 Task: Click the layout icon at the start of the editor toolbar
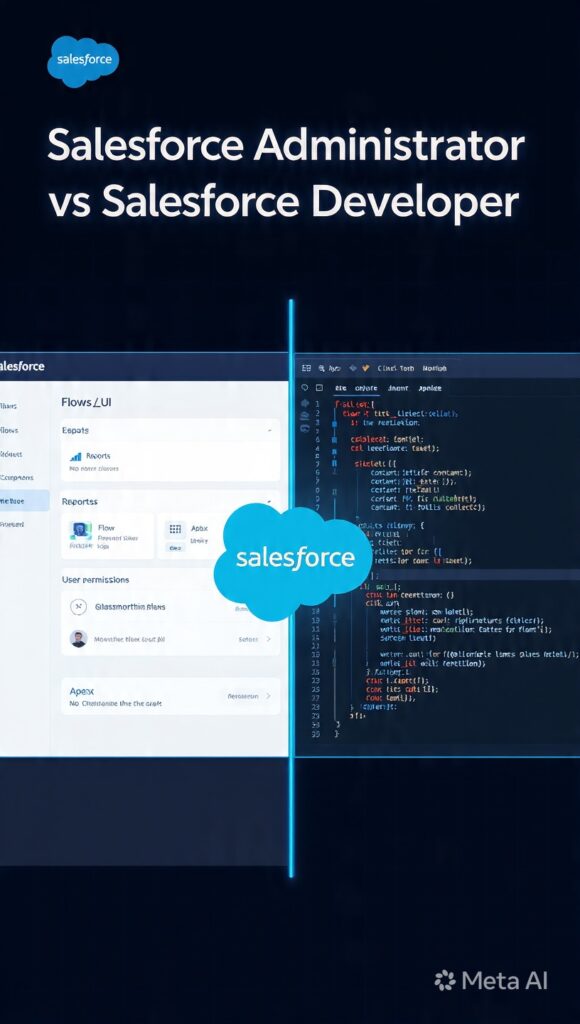point(306,368)
